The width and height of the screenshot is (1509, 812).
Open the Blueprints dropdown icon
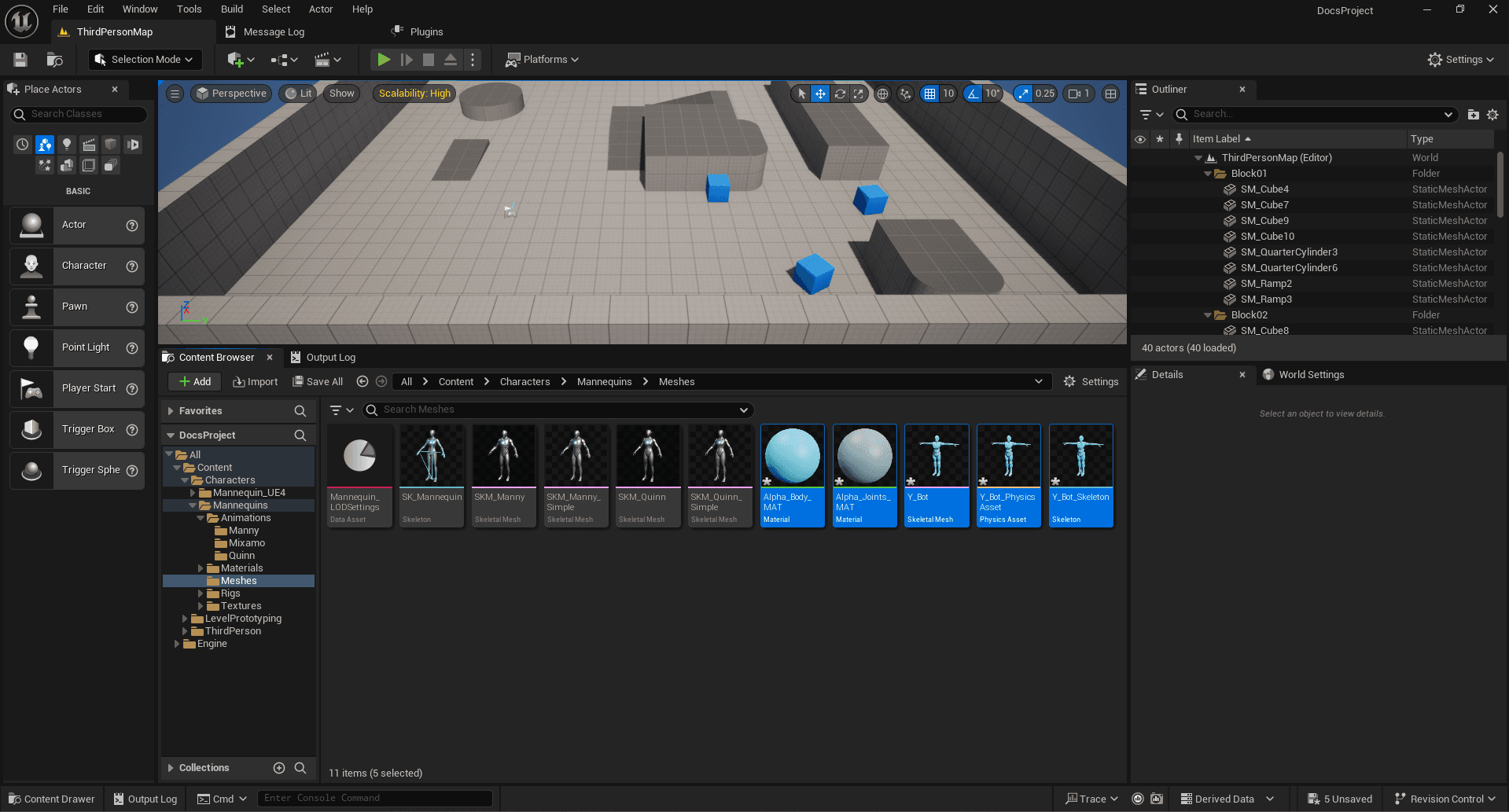click(284, 60)
